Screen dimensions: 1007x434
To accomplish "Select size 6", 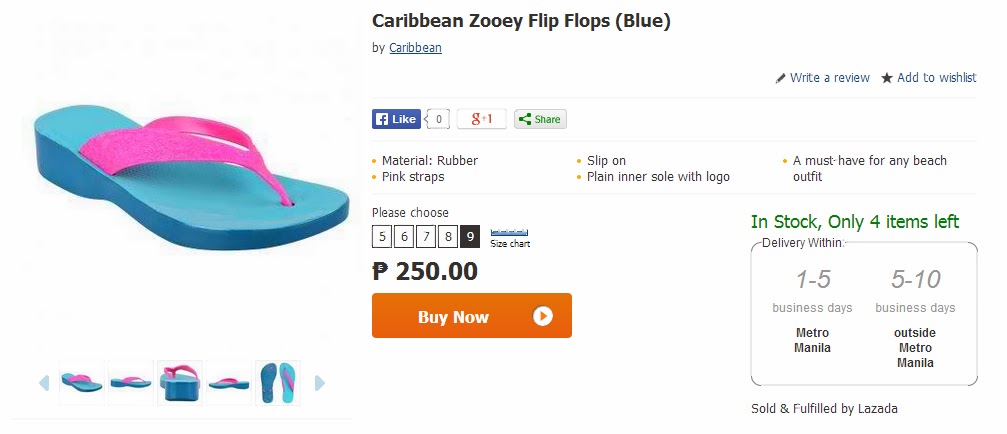I will coord(404,237).
